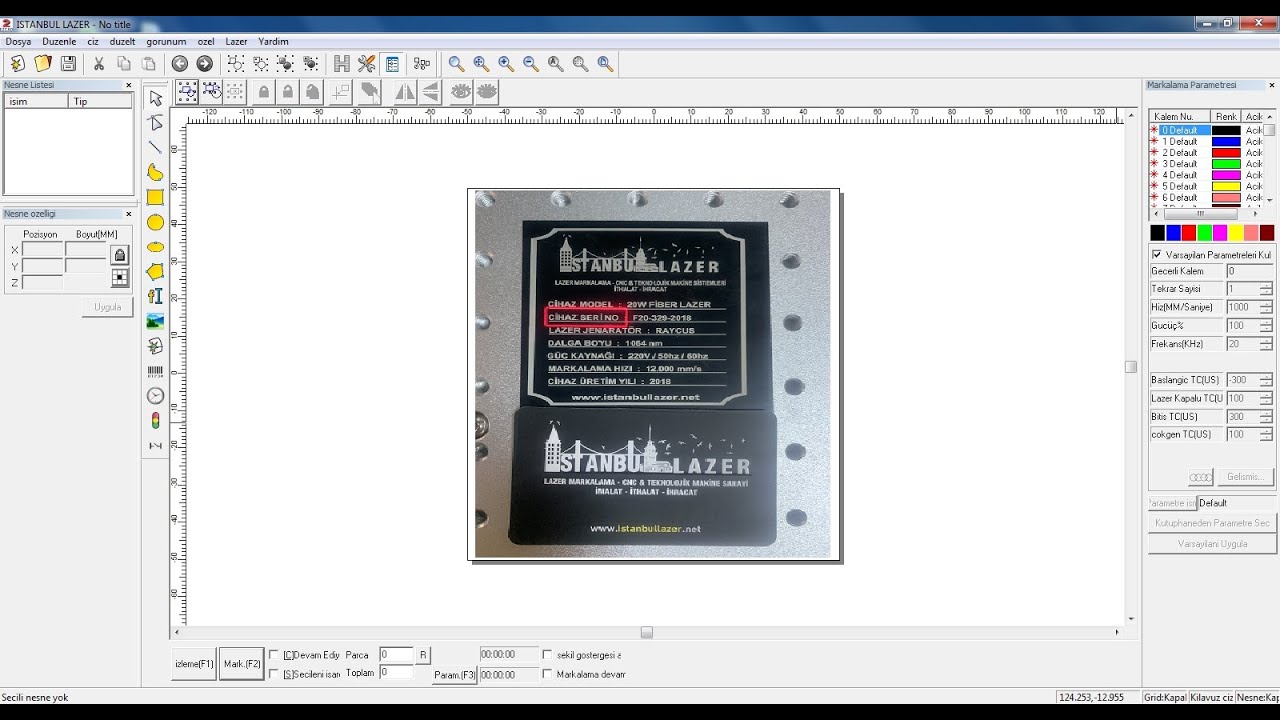Image resolution: width=1280 pixels, height=720 pixels.
Task: Undo with the left arrow icon
Action: pos(180,64)
